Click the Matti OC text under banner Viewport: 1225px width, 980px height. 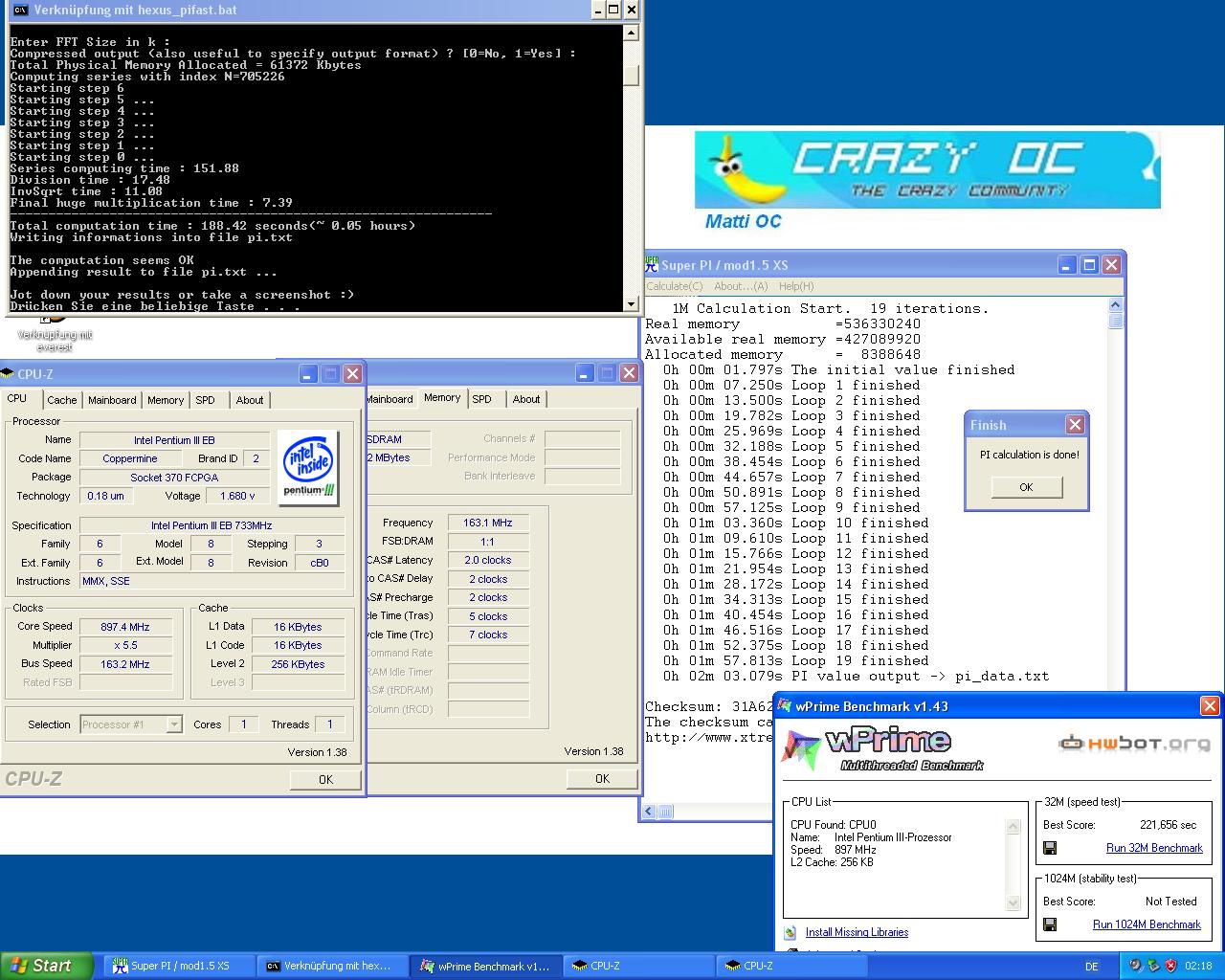(x=744, y=221)
